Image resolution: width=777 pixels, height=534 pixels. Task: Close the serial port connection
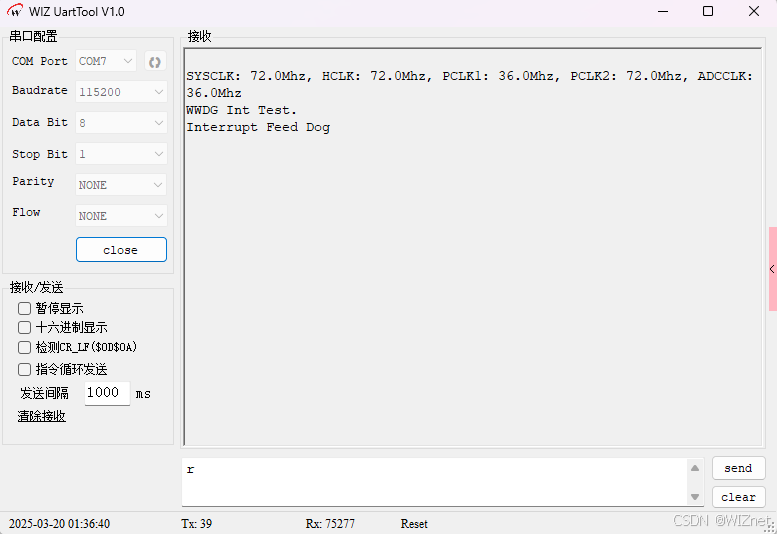pos(121,250)
